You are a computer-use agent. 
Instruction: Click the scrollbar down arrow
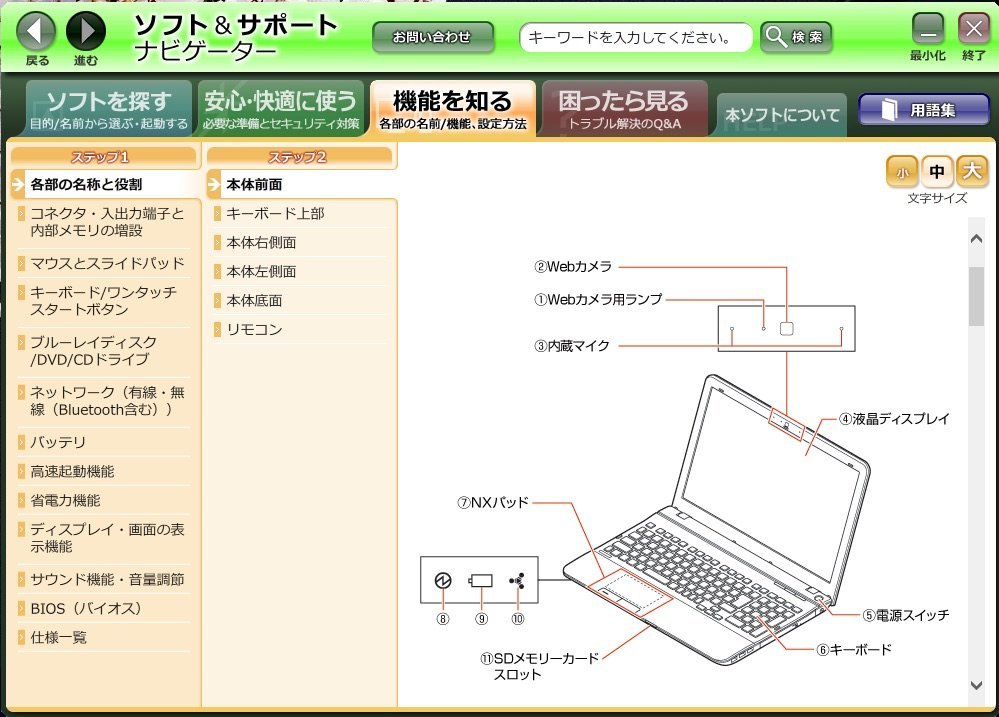976,686
